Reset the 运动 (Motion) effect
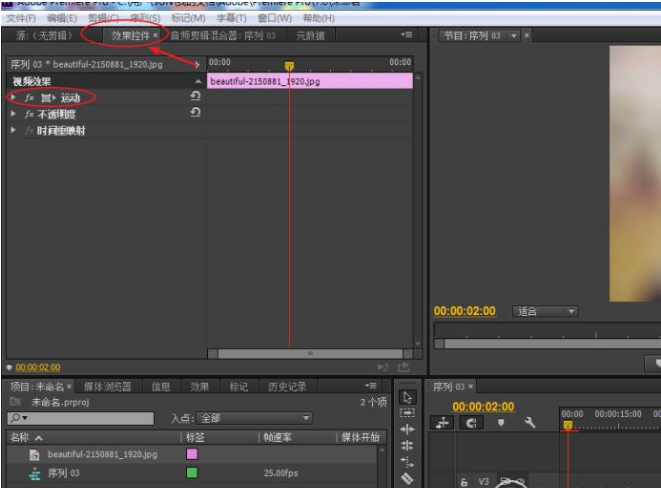Screen dimensions: 661x488 point(195,97)
